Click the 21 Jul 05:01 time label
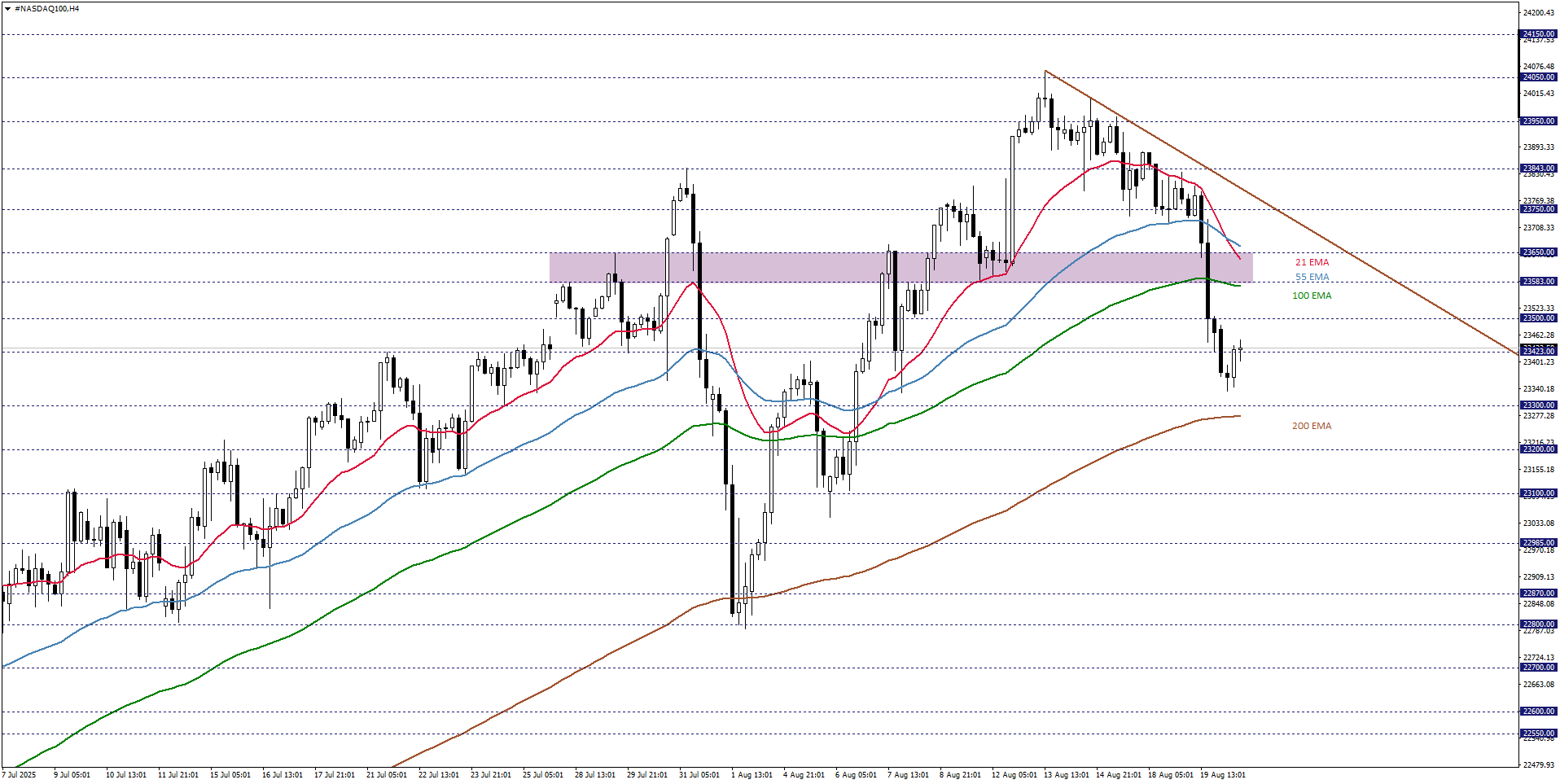The image size is (1560, 784). tap(386, 775)
